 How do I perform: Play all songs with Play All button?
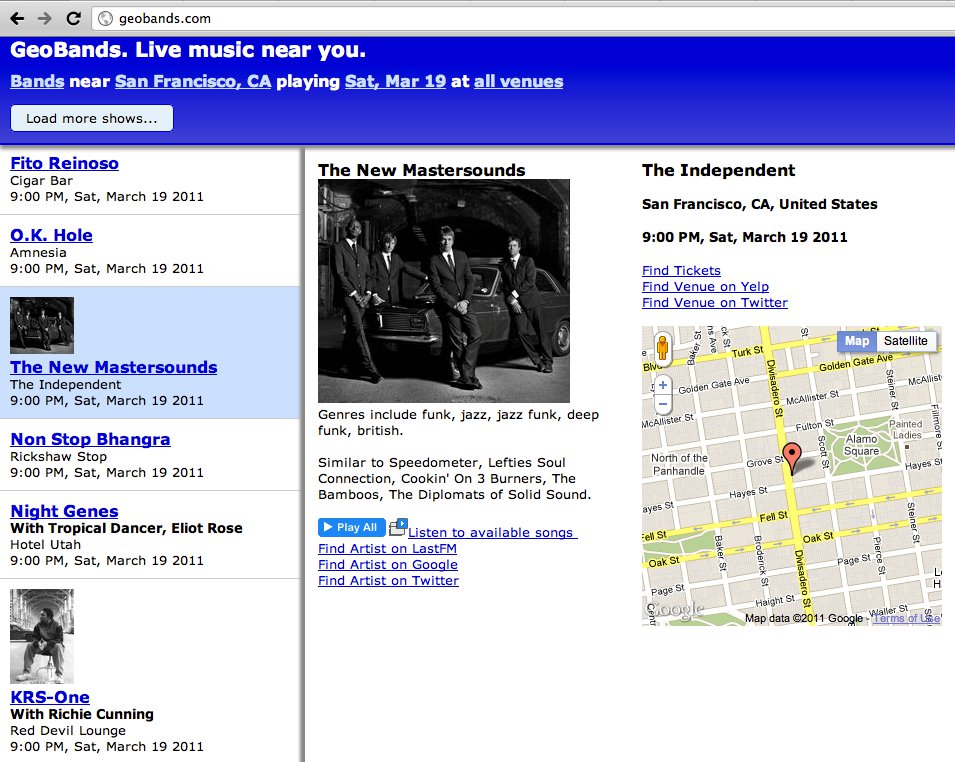(351, 527)
